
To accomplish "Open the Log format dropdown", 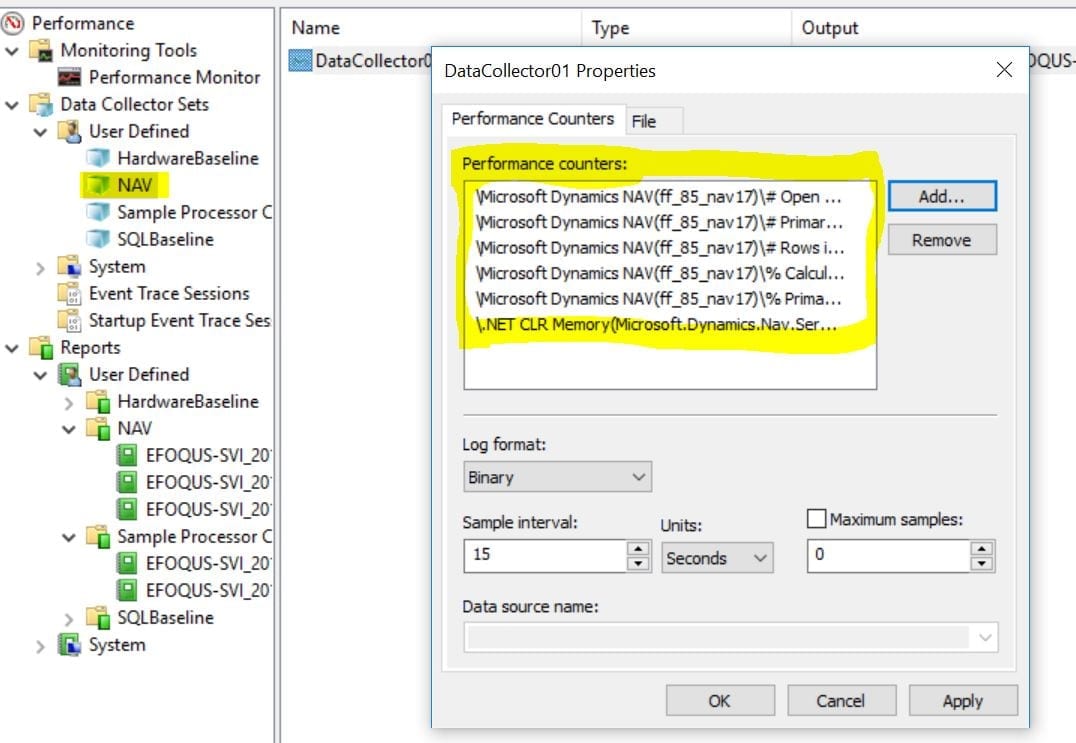I will tap(557, 477).
